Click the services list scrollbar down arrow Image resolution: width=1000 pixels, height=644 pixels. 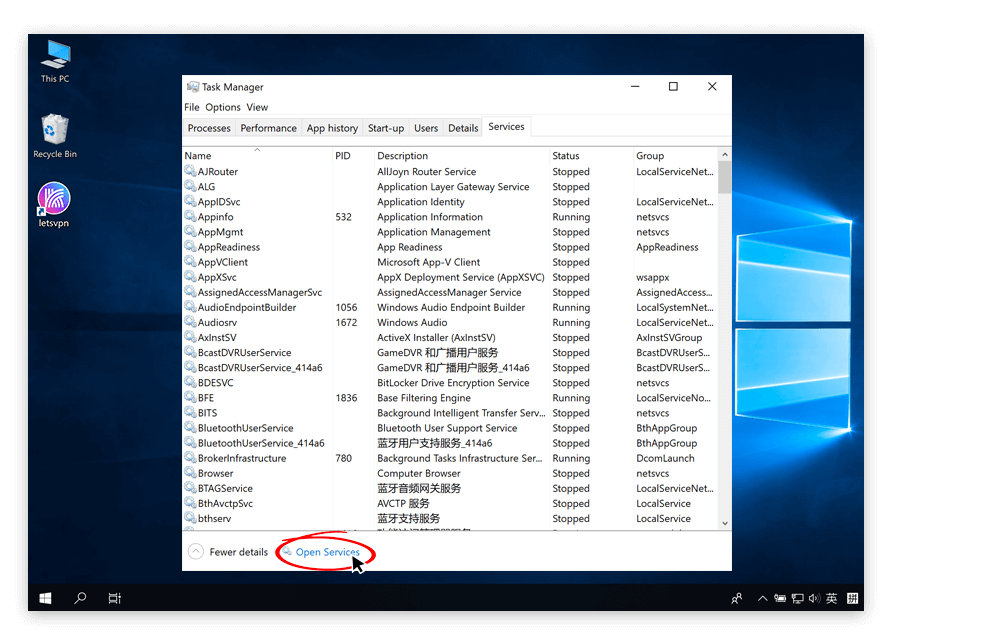pos(725,523)
